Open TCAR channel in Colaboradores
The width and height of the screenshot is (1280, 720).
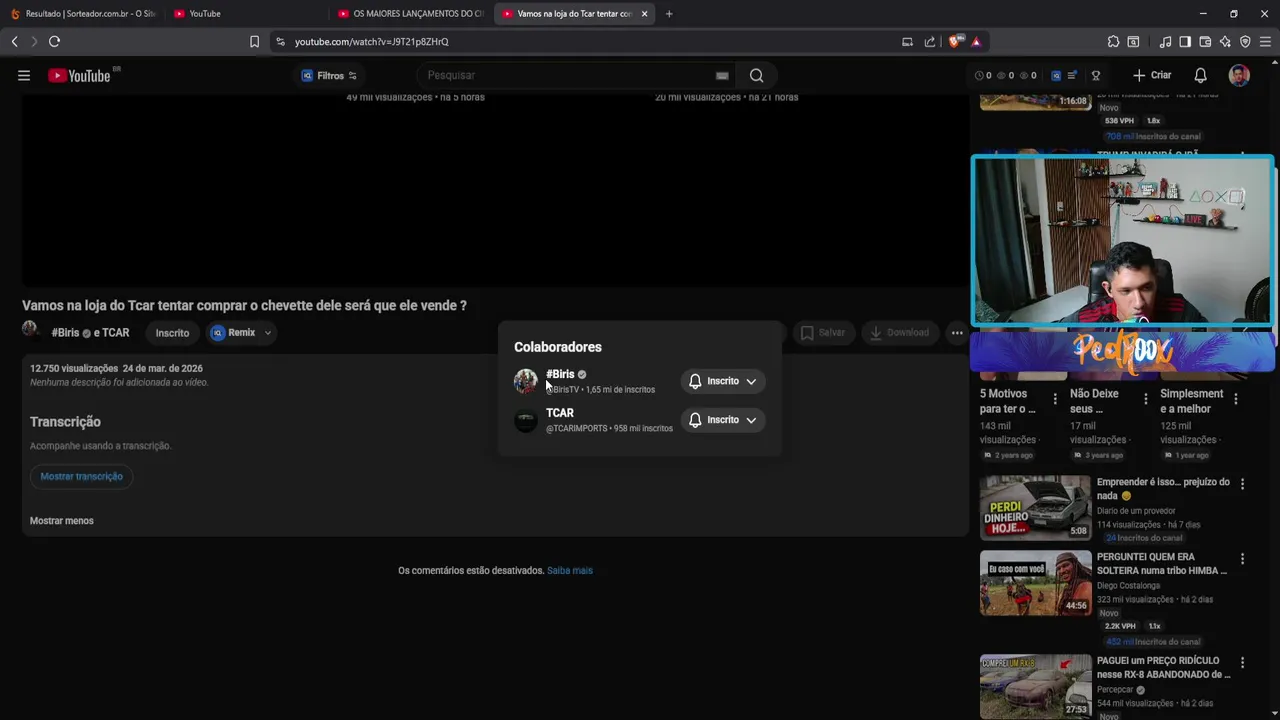coord(560,413)
